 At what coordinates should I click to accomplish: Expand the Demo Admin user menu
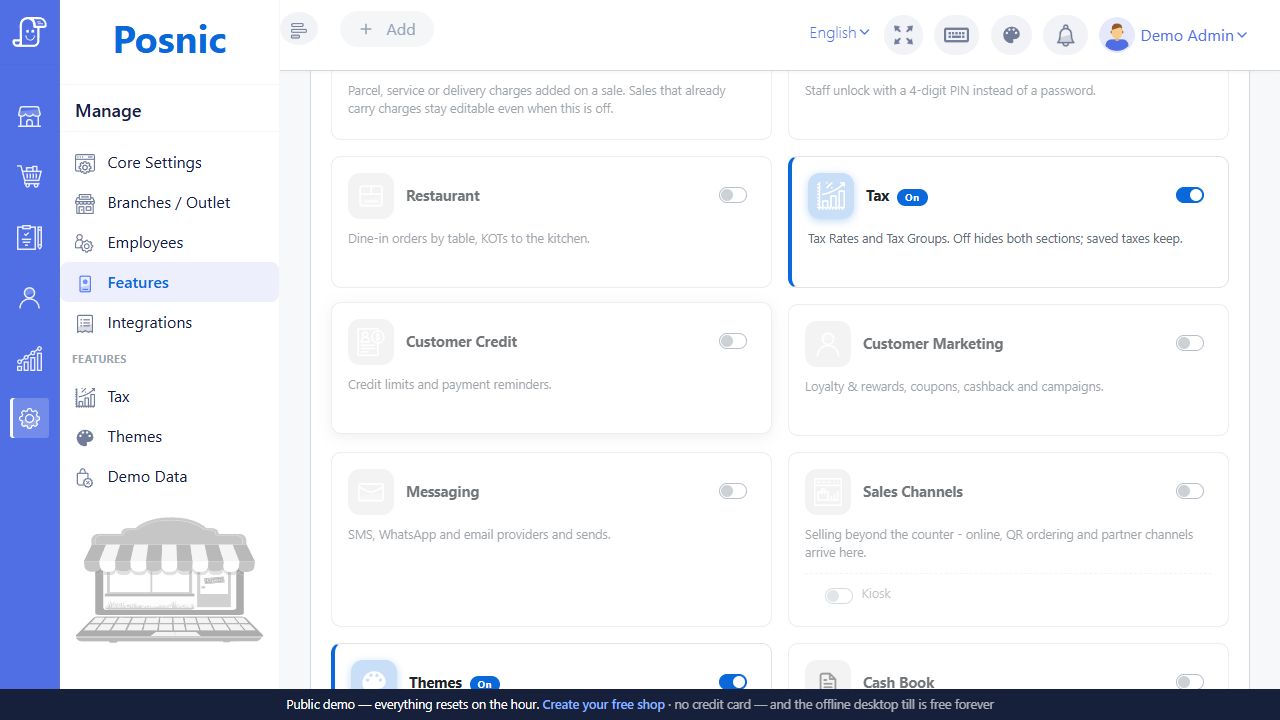click(1193, 35)
